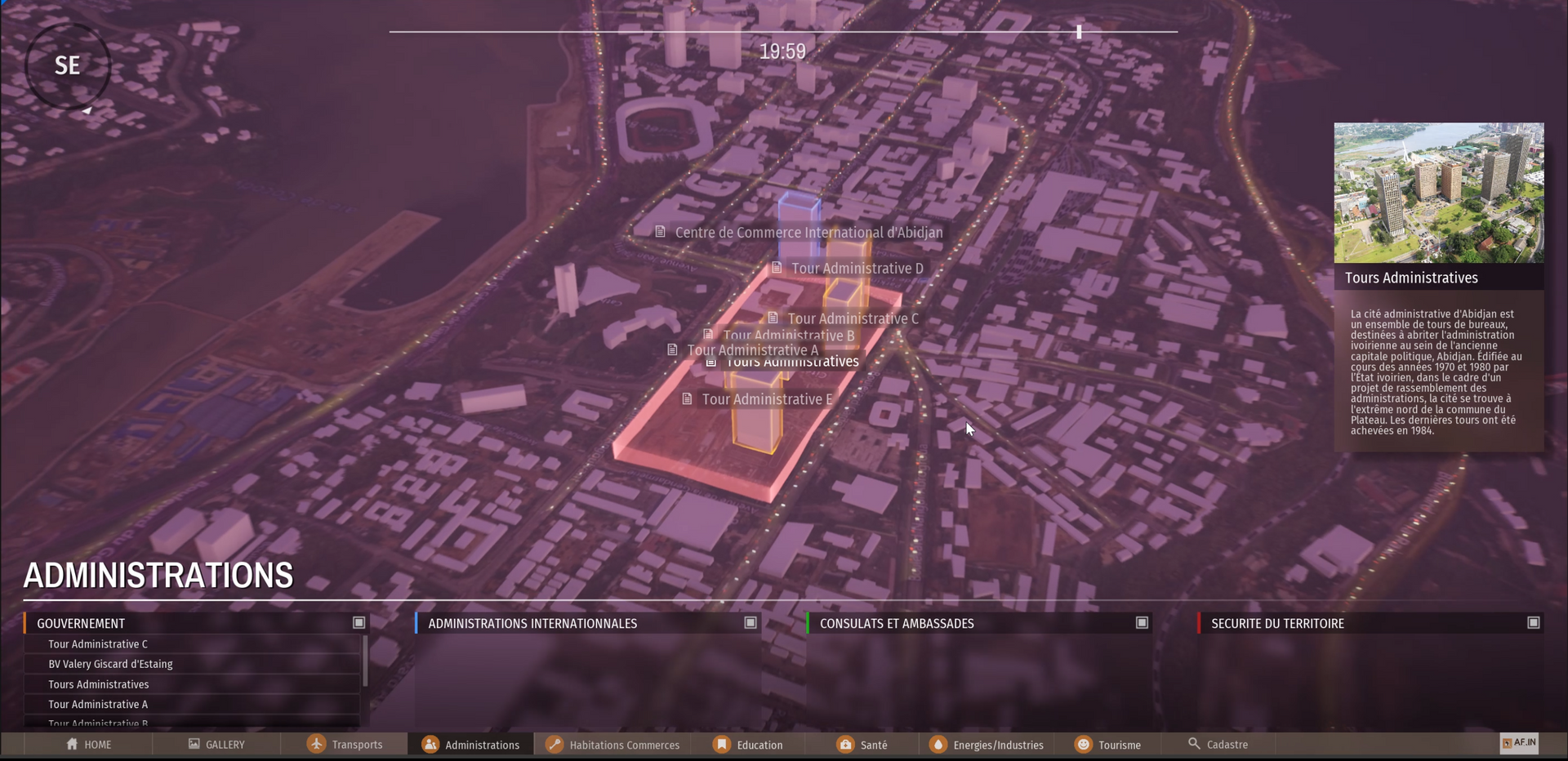
Task: Click the Habitations Commerces wrench icon
Action: click(x=555, y=744)
